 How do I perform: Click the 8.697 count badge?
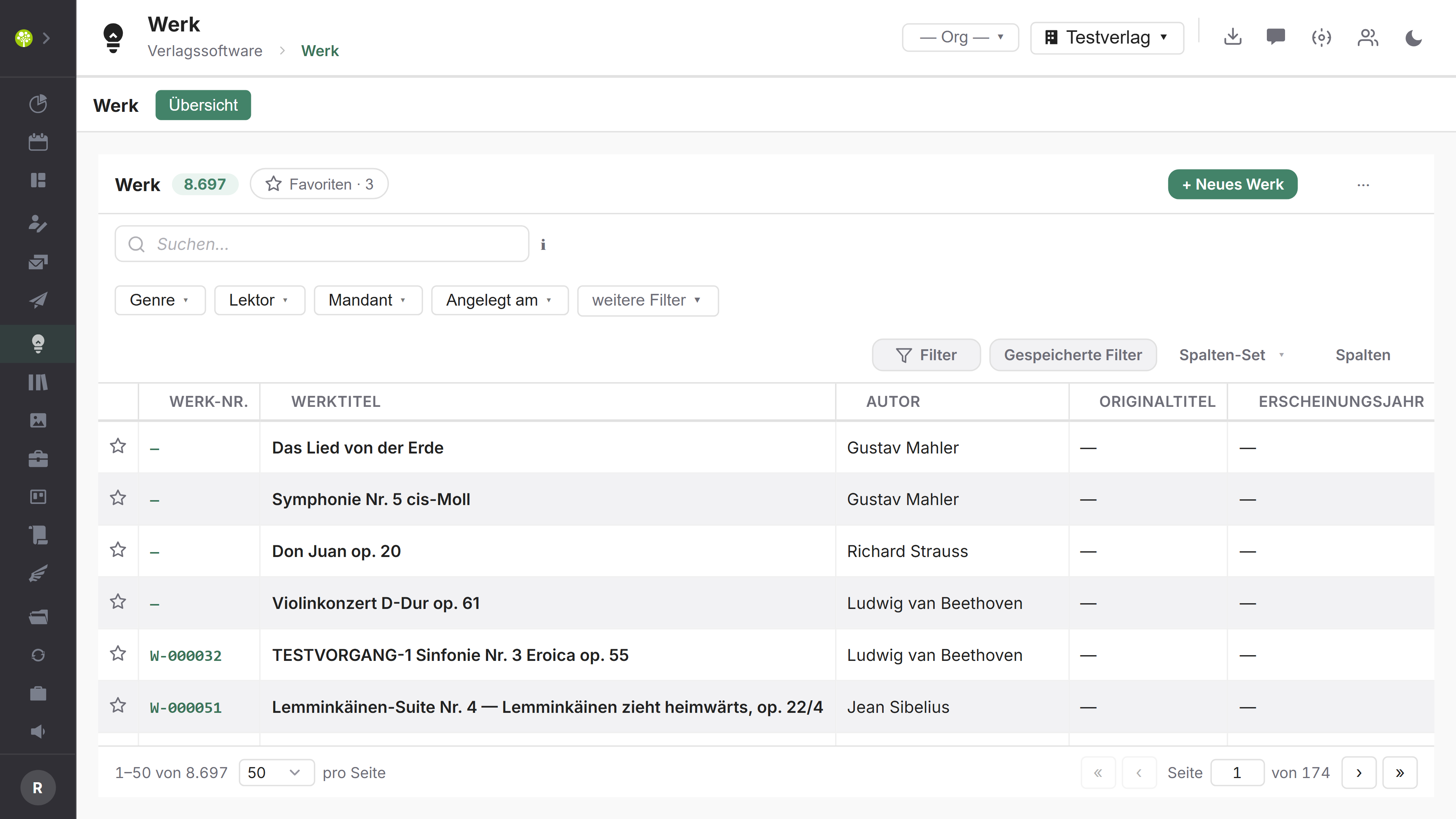[205, 184]
